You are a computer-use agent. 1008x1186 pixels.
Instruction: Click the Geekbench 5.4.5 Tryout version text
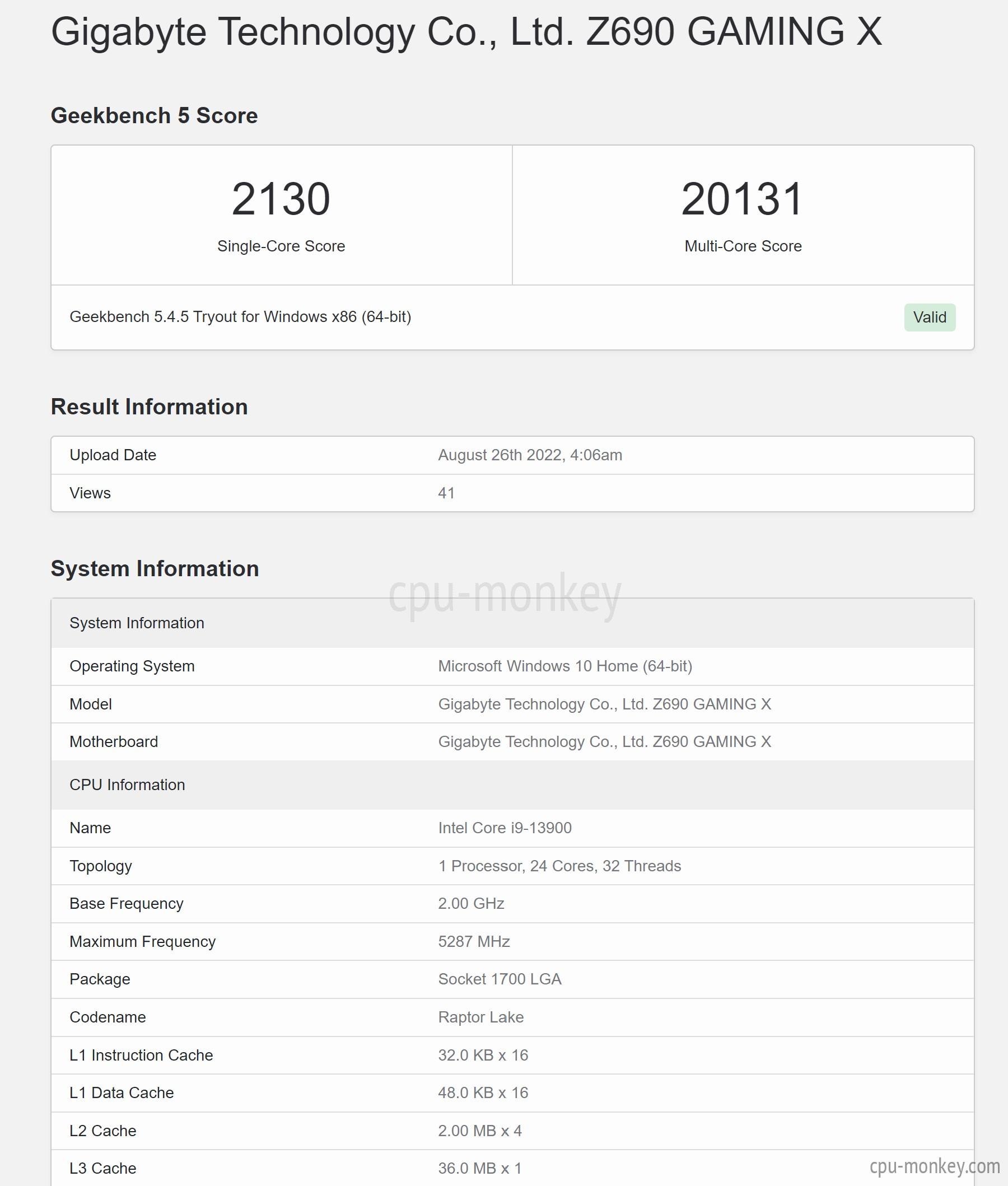point(240,316)
